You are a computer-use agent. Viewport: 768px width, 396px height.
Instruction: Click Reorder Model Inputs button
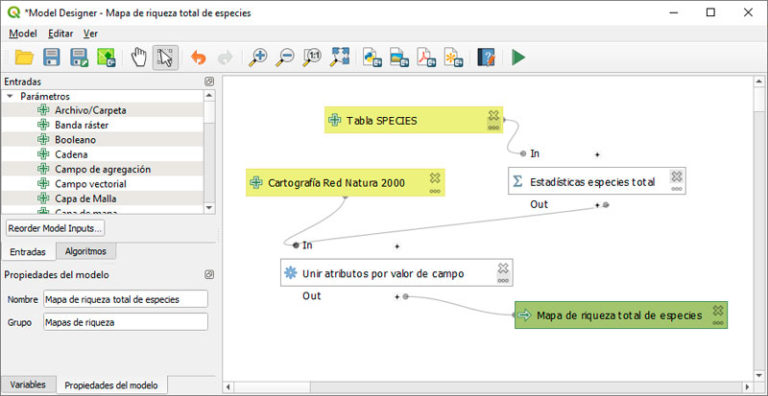point(55,228)
